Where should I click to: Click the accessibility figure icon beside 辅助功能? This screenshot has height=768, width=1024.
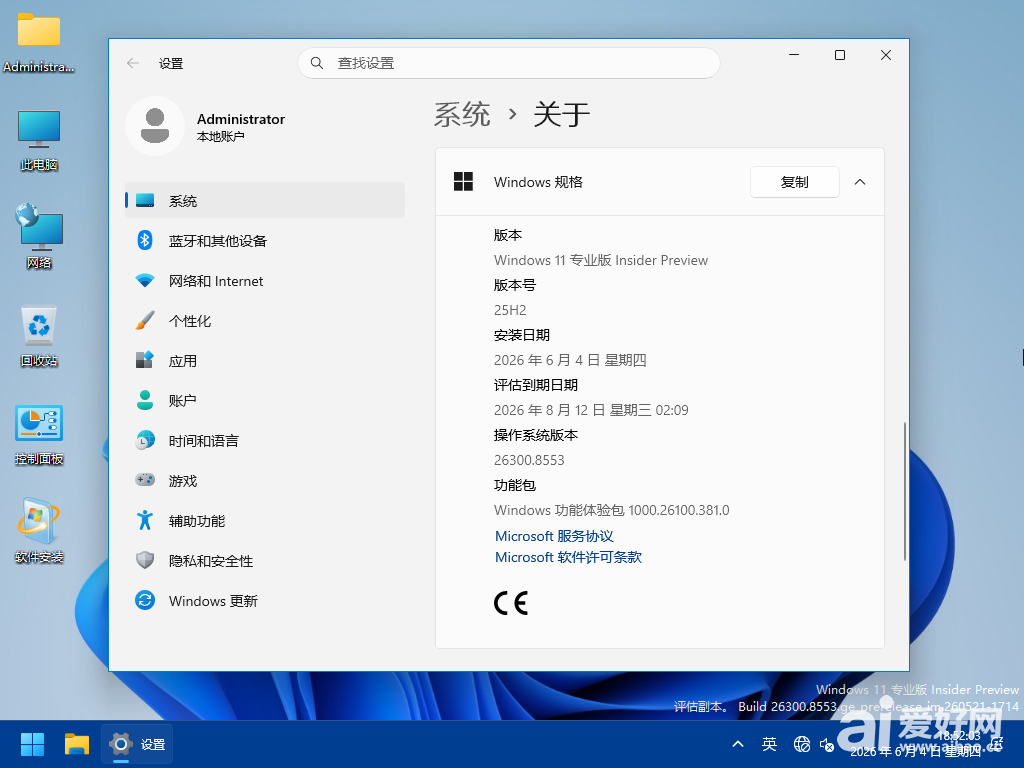click(x=145, y=520)
